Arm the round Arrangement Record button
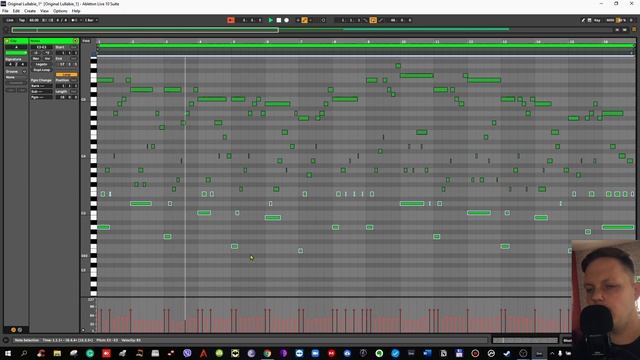 pos(287,20)
